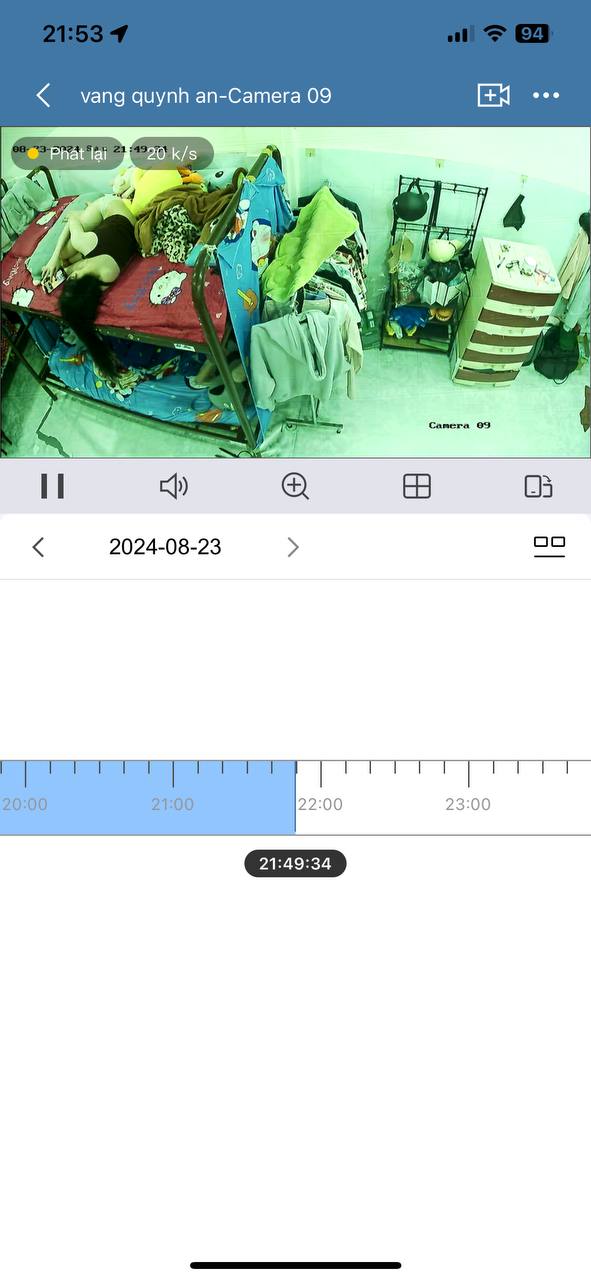Activate the digital zoom magnifier
Viewport: 591px width, 1280px height.
(x=295, y=486)
